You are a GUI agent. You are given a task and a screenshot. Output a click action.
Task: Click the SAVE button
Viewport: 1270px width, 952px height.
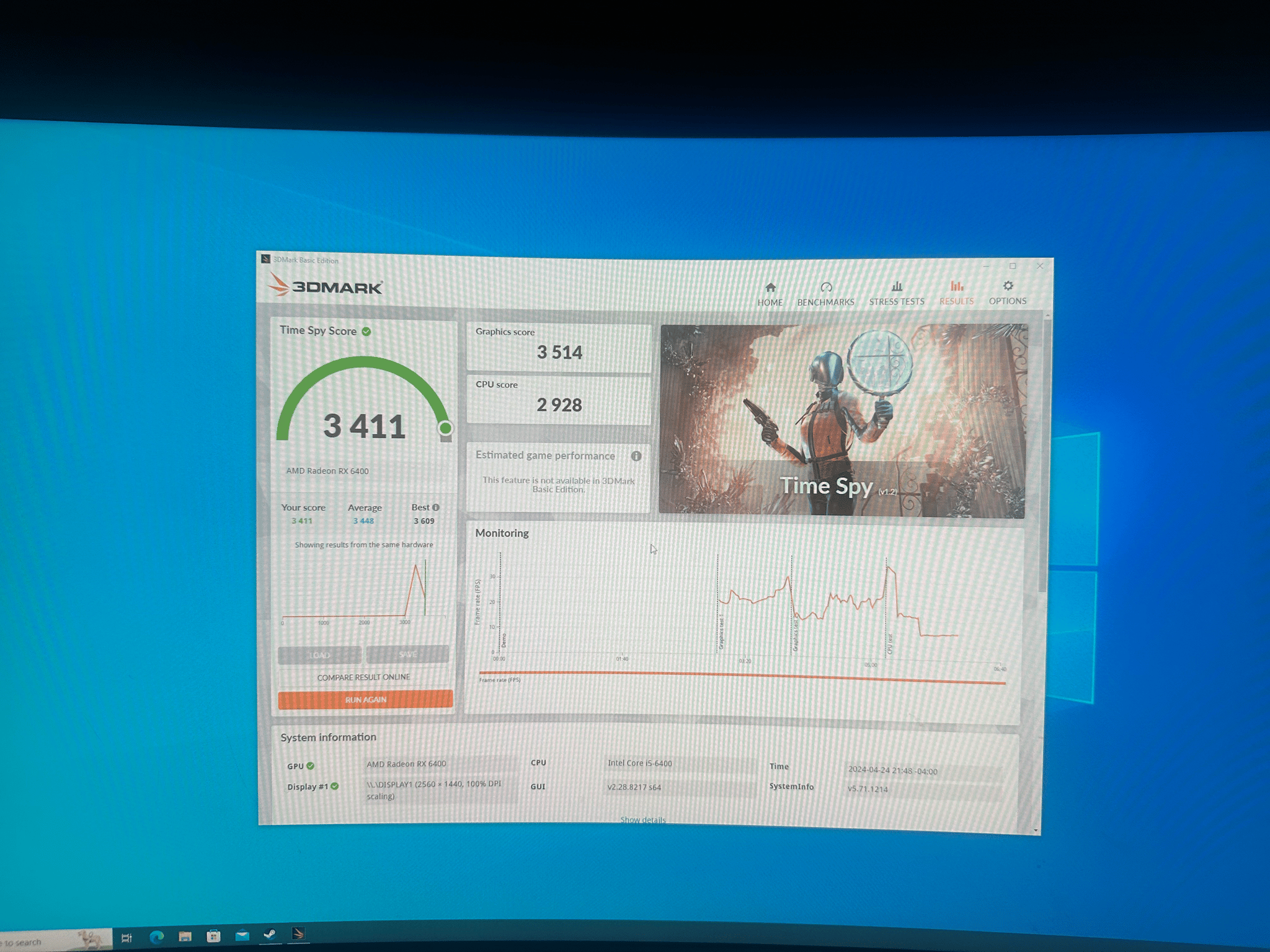coord(407,654)
